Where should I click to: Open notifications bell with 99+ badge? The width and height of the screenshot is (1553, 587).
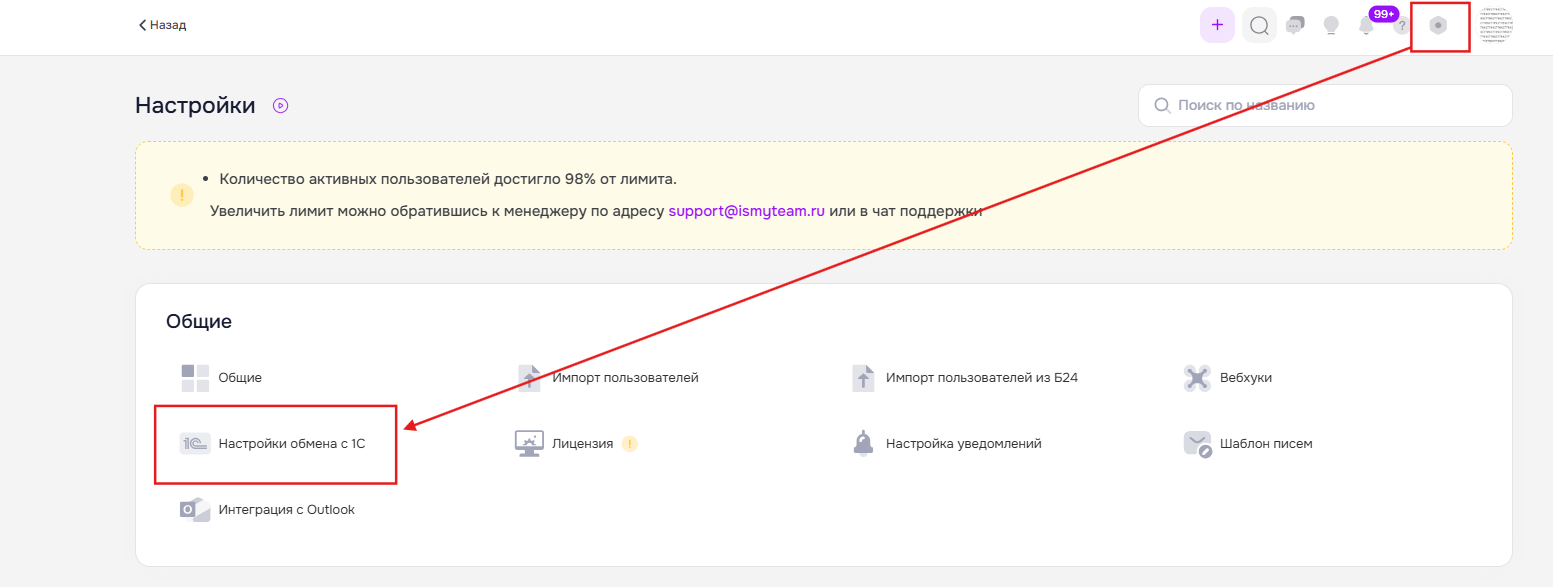[1366, 26]
